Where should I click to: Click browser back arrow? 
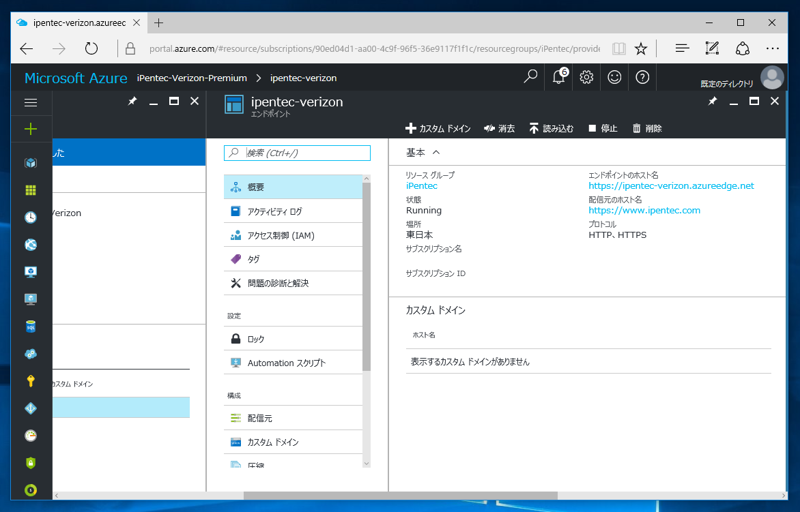(x=27, y=49)
